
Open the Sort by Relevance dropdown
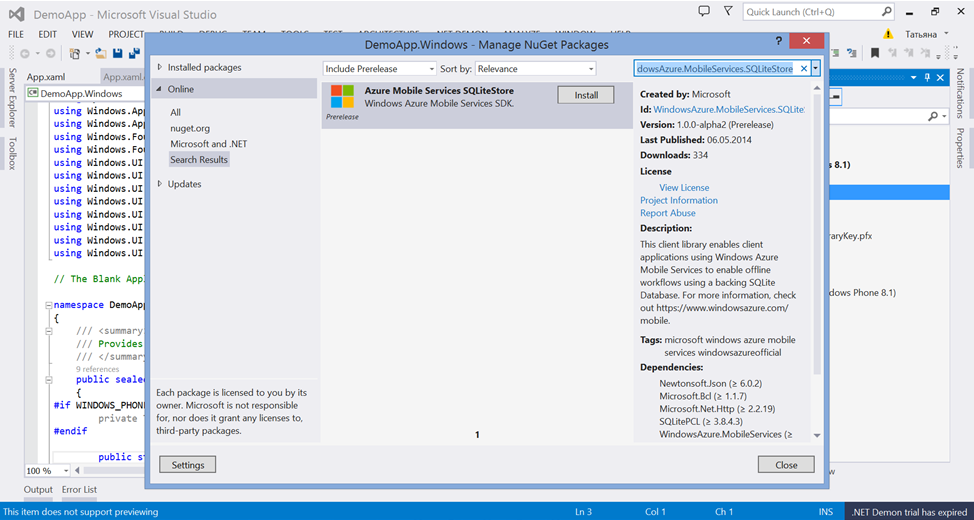click(x=535, y=68)
